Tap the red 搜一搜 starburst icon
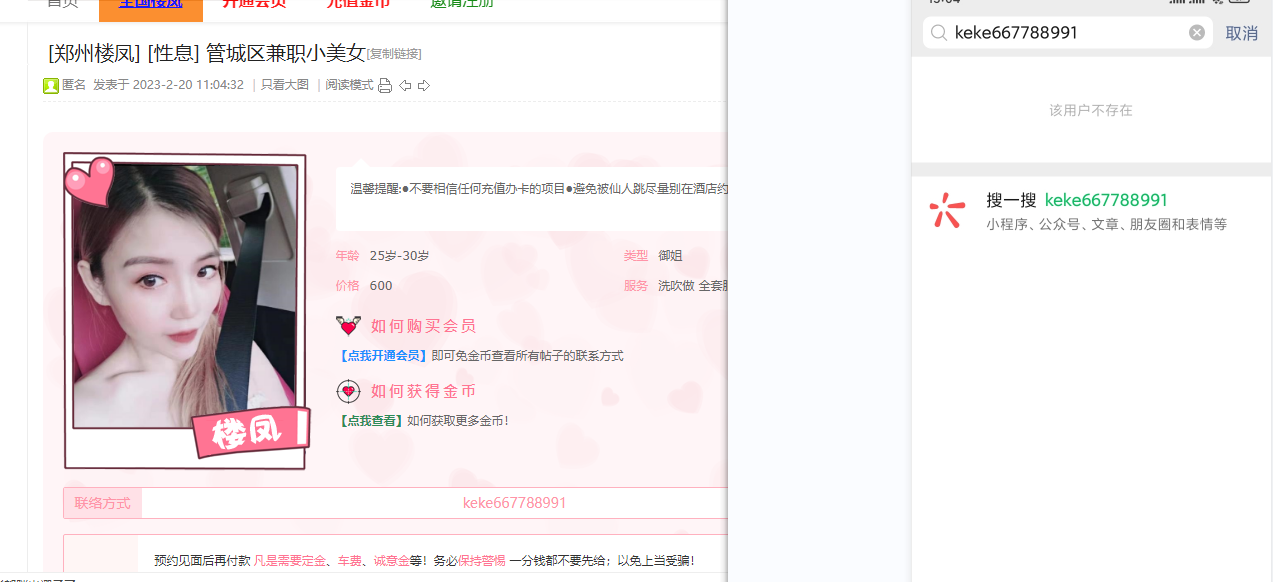The width and height of the screenshot is (1273, 582). point(947,211)
